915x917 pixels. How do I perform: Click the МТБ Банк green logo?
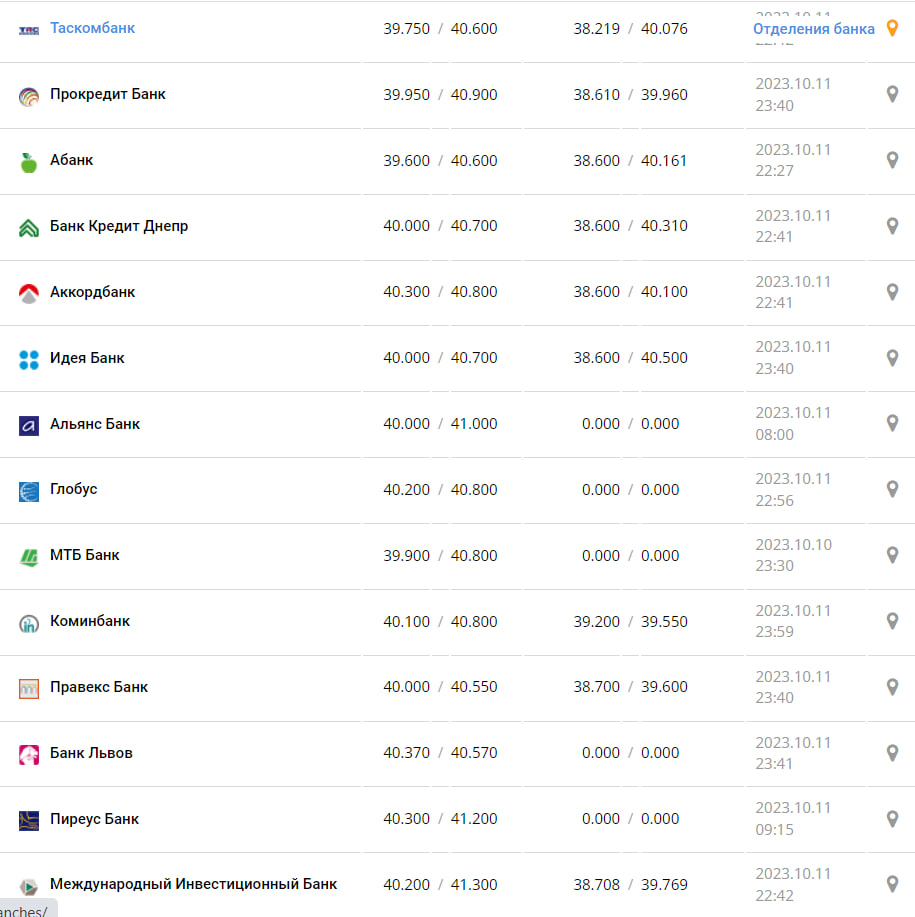pos(29,557)
